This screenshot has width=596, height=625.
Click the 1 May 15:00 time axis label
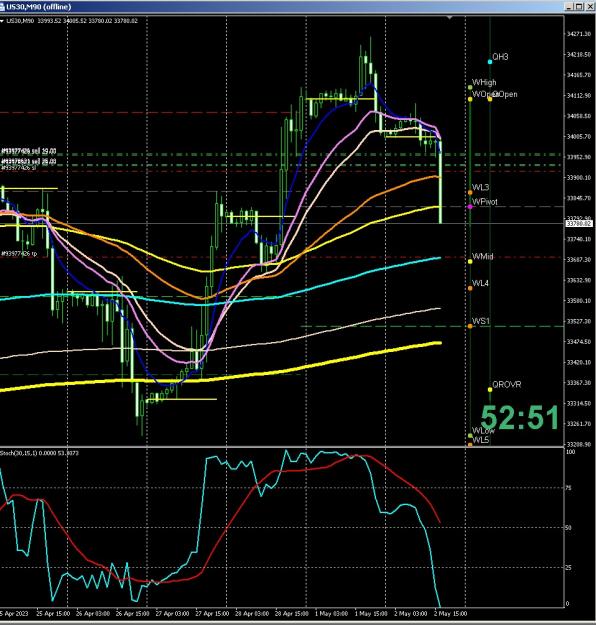coord(371,613)
